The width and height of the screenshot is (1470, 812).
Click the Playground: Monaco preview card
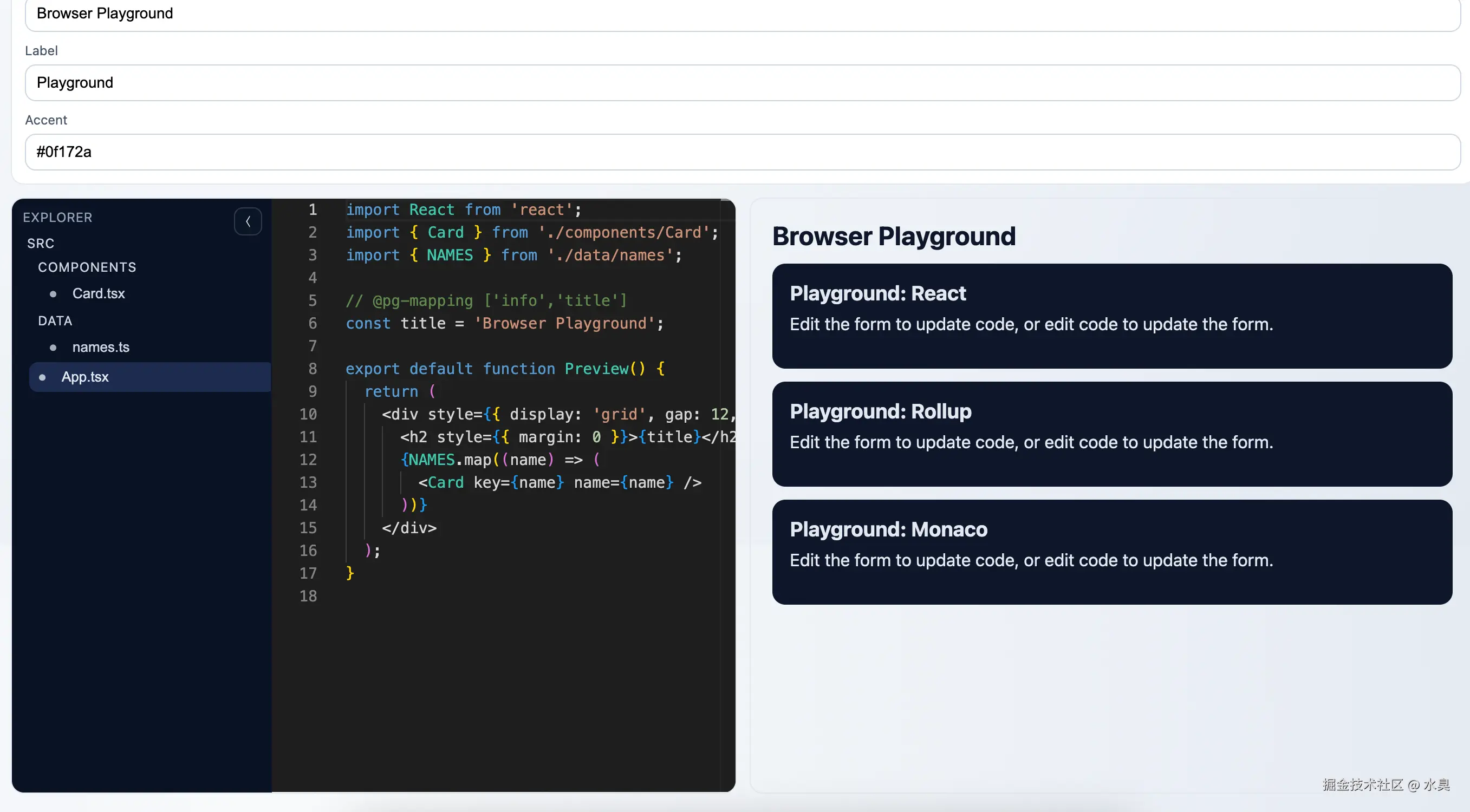[1111, 552]
